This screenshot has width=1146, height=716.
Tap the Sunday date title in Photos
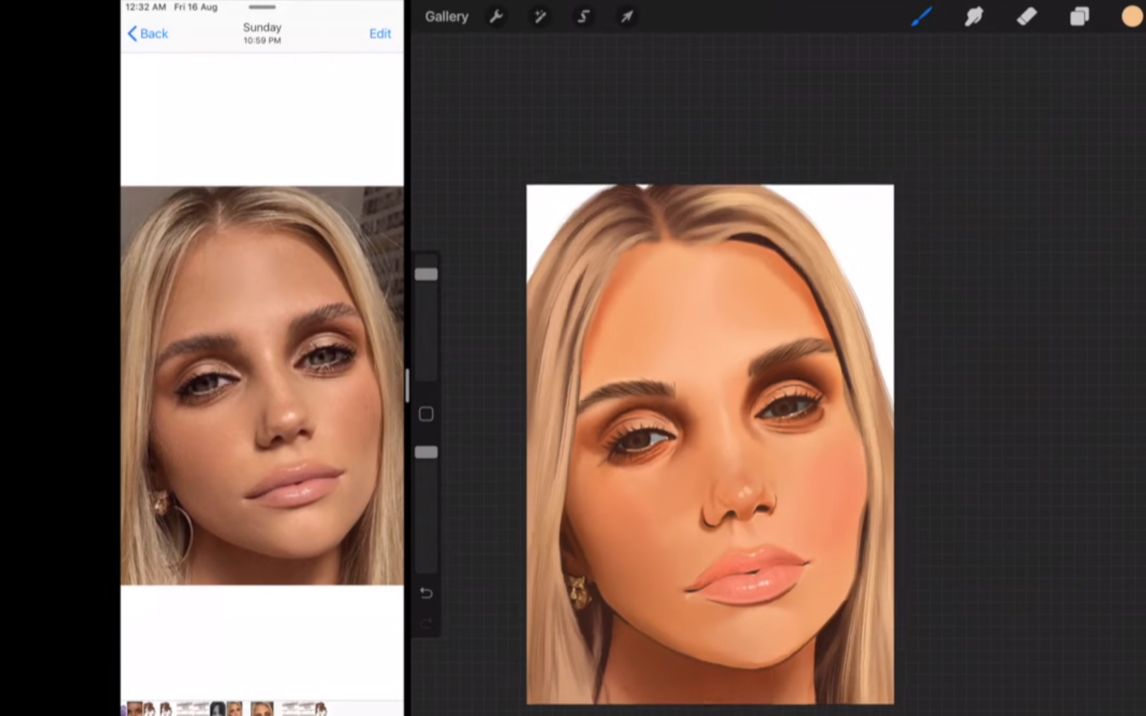point(262,28)
